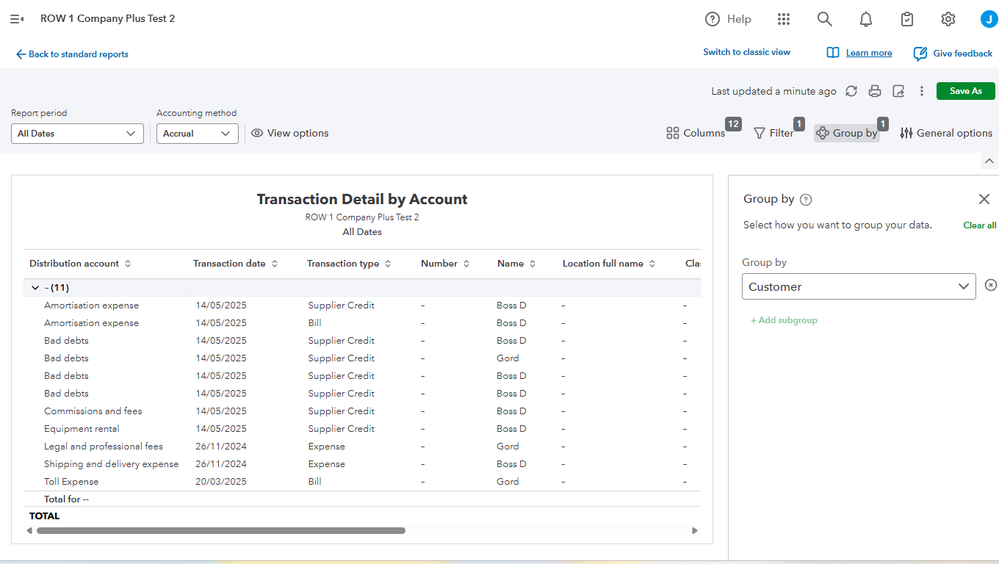Click the export report icon
Image resolution: width=999 pixels, height=564 pixels.
(x=898, y=91)
